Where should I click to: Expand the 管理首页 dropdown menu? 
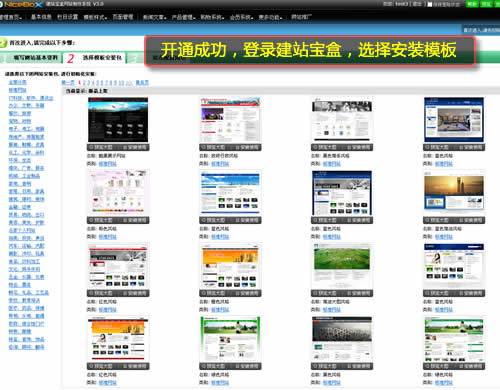11,17
